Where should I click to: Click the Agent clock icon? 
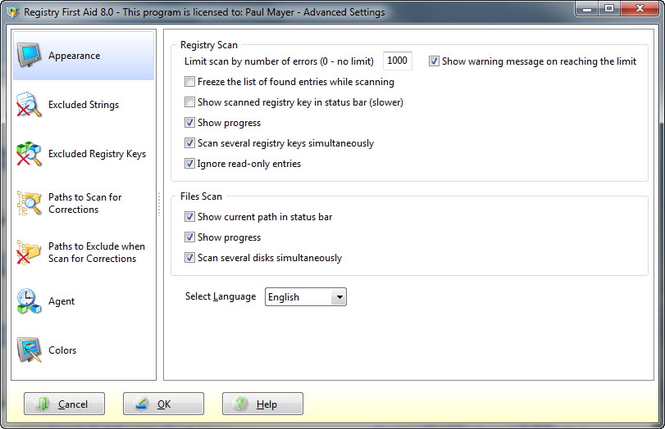29,301
